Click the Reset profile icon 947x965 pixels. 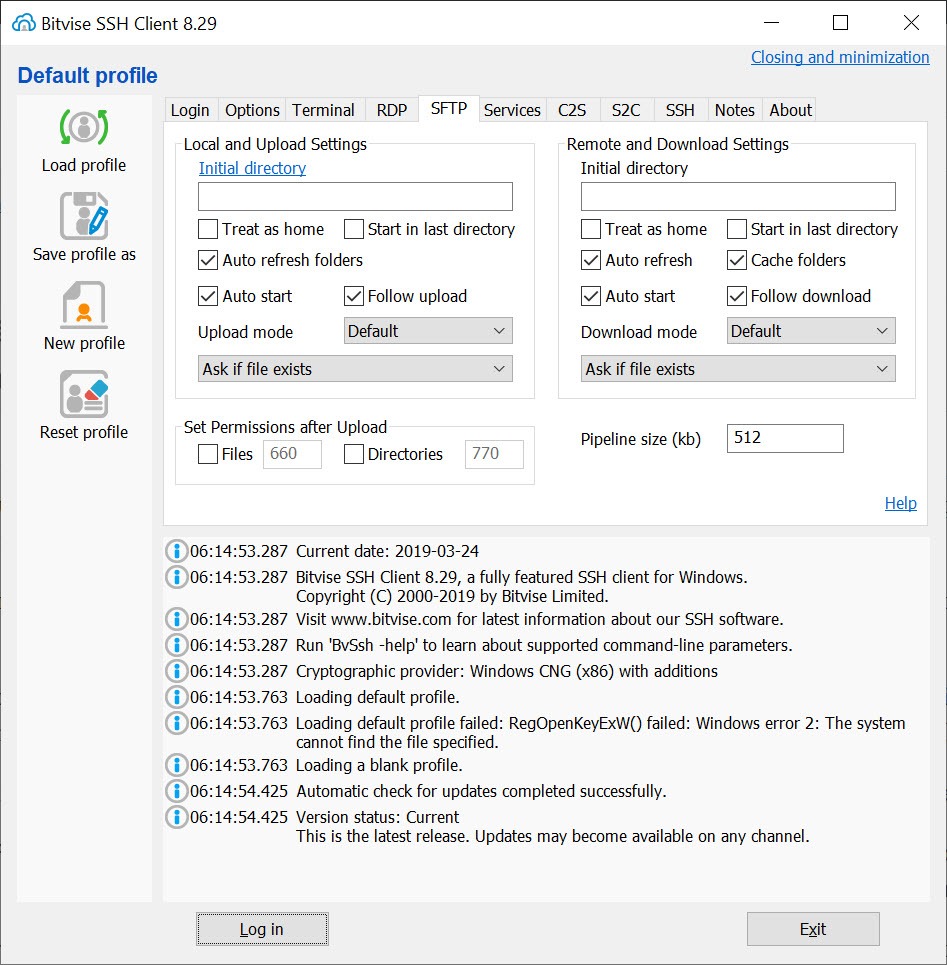tap(84, 394)
